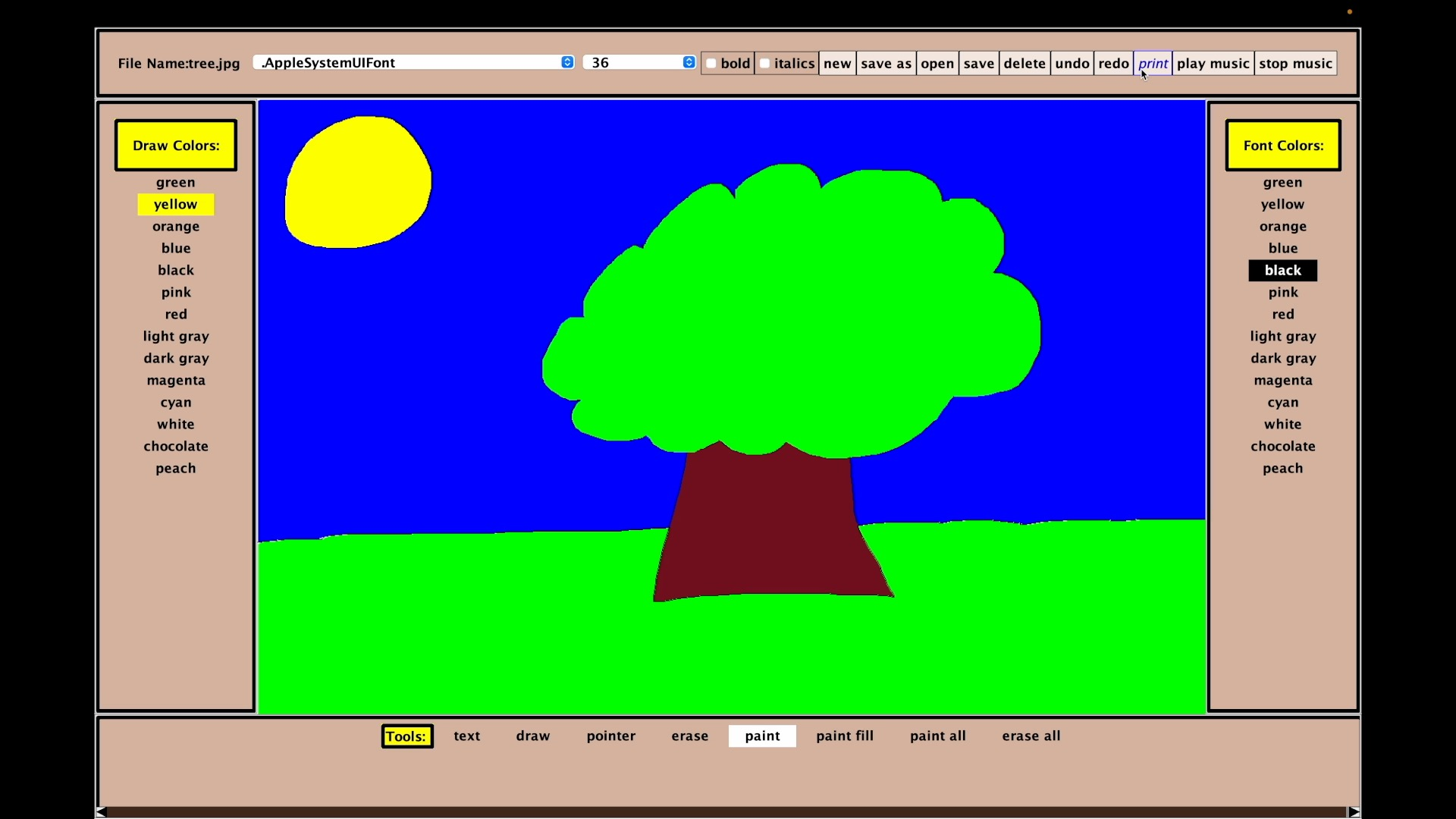The image size is (1456, 819).
Task: Choose the paint all tool
Action: coord(937,736)
